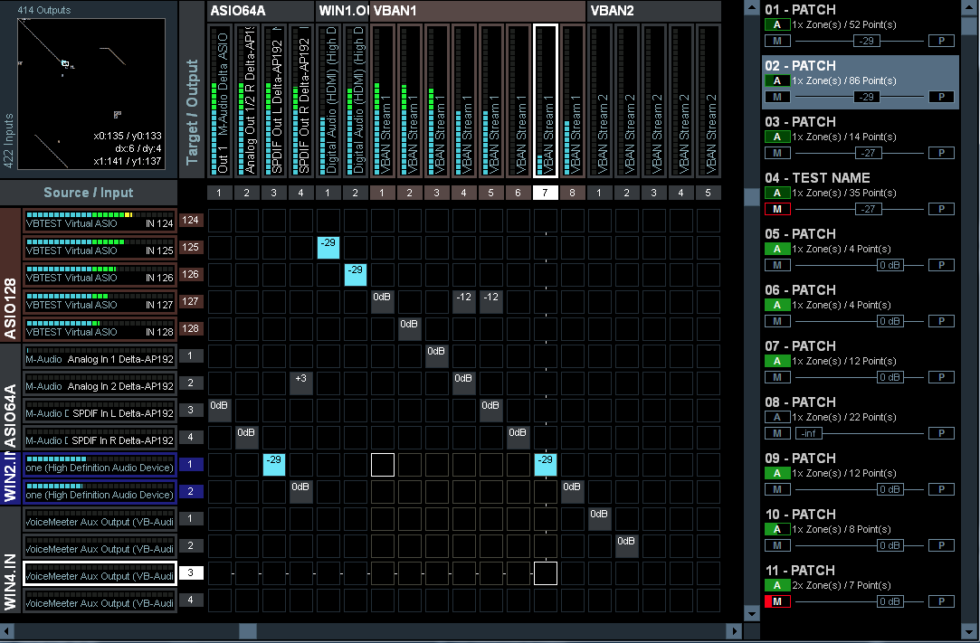The width and height of the screenshot is (980, 643).
Task: Select the SPDIF Out L Delta-AP192 output strip
Action: click(273, 101)
